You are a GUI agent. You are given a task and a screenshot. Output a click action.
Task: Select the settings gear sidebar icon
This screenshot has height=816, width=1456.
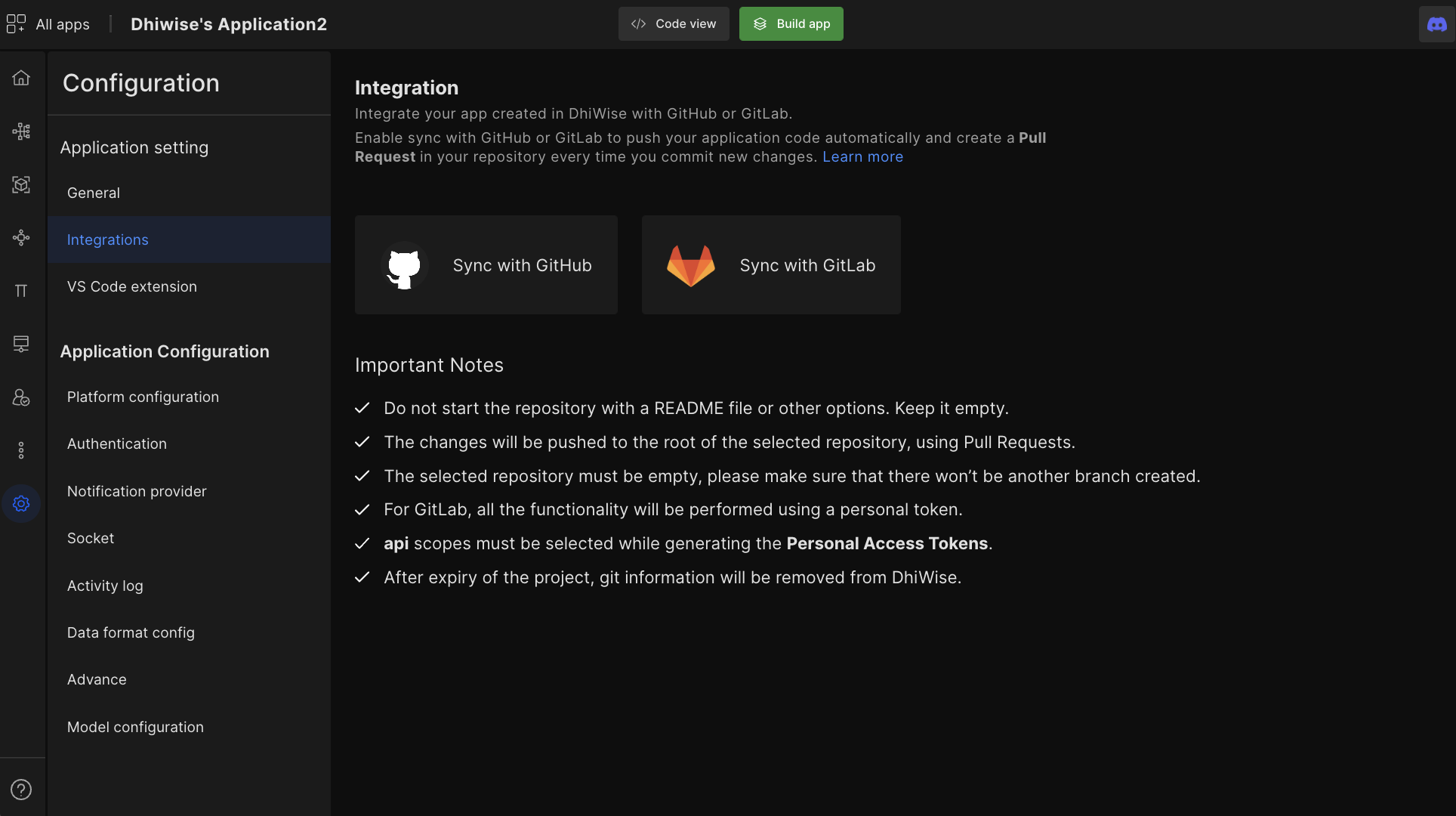21,503
